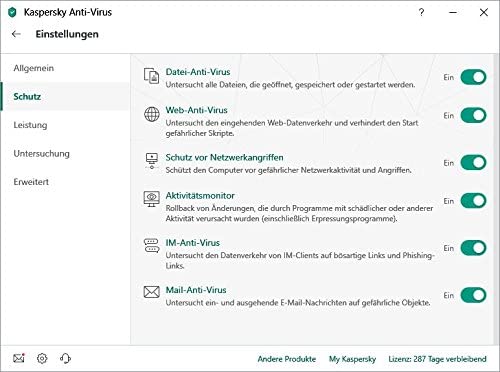Disable the Mail-Anti-Virus switch
The height and width of the screenshot is (372, 500).
click(473, 295)
